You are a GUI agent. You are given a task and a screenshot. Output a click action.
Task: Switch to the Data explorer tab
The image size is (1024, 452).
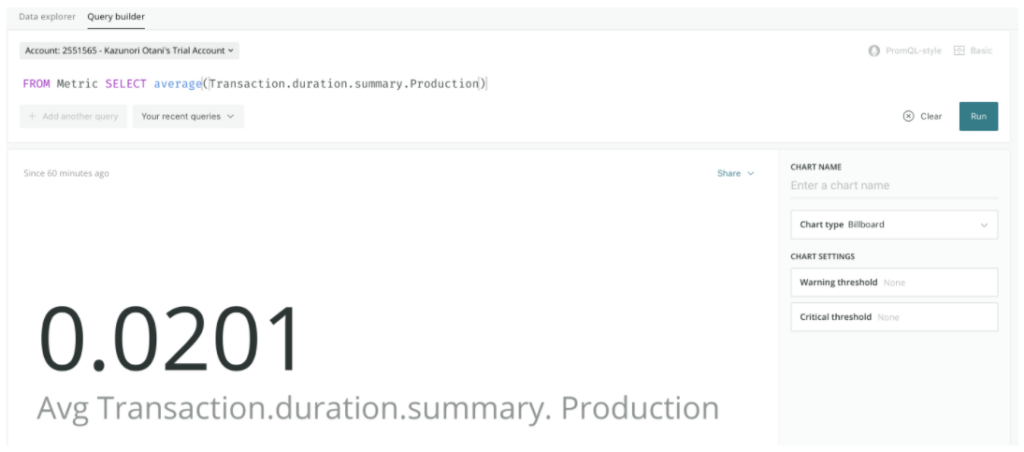click(x=47, y=16)
